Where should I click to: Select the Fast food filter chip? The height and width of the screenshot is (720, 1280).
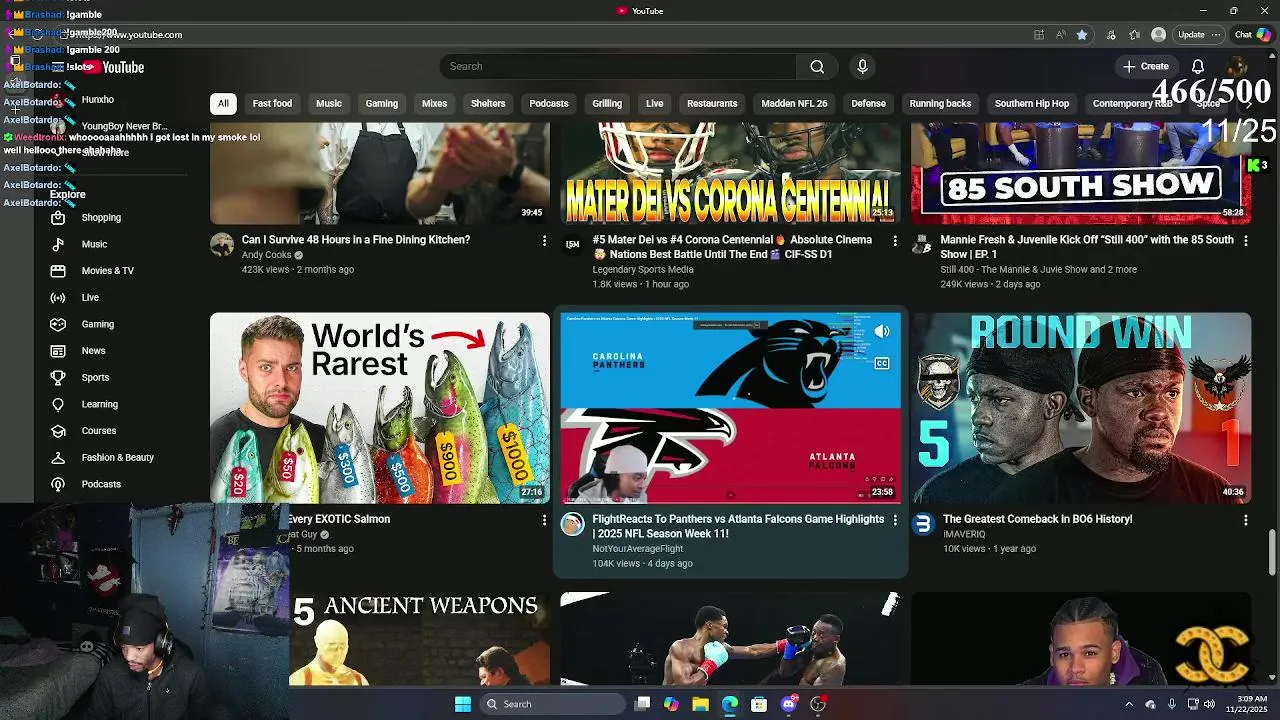coord(272,103)
